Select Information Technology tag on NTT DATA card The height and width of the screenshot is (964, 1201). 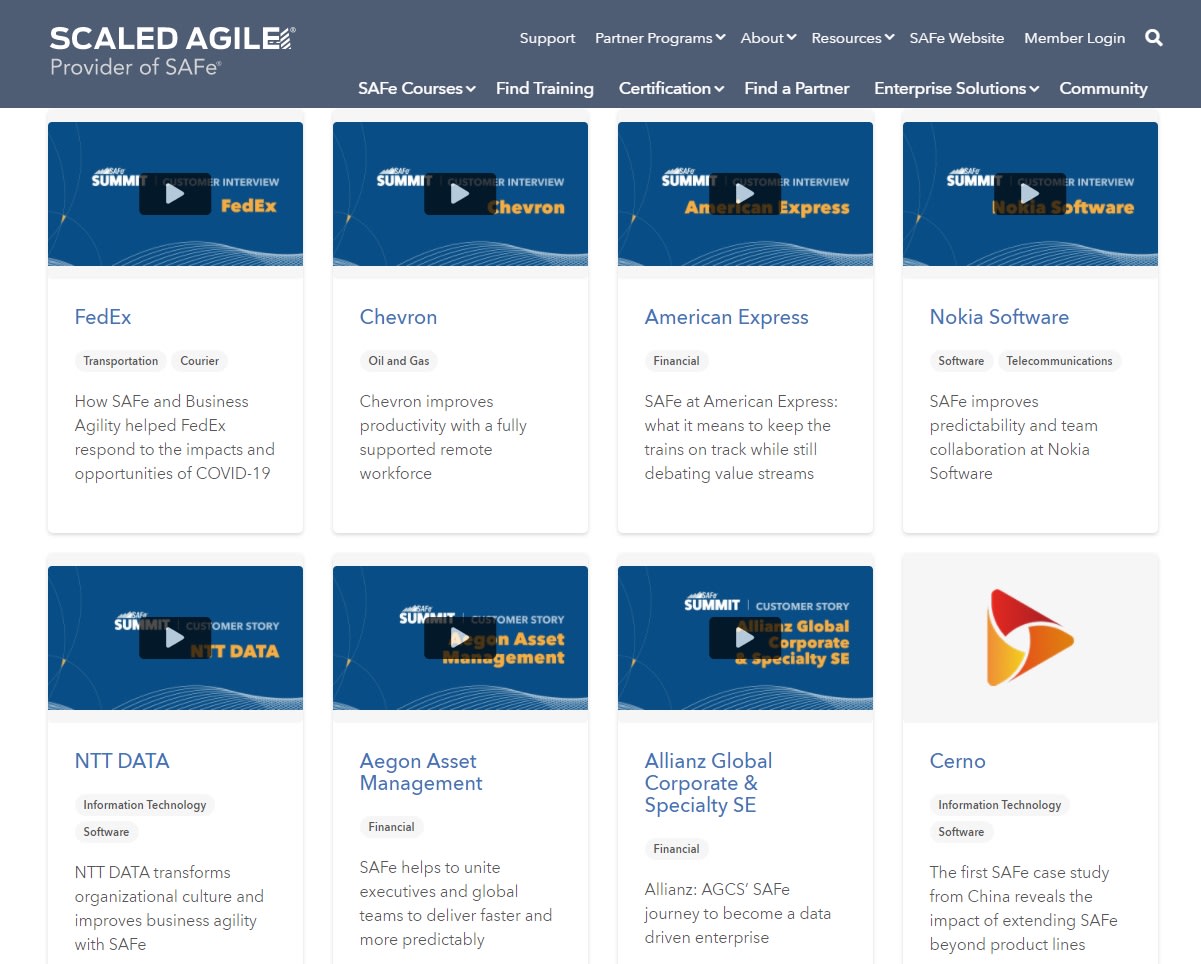tap(145, 805)
